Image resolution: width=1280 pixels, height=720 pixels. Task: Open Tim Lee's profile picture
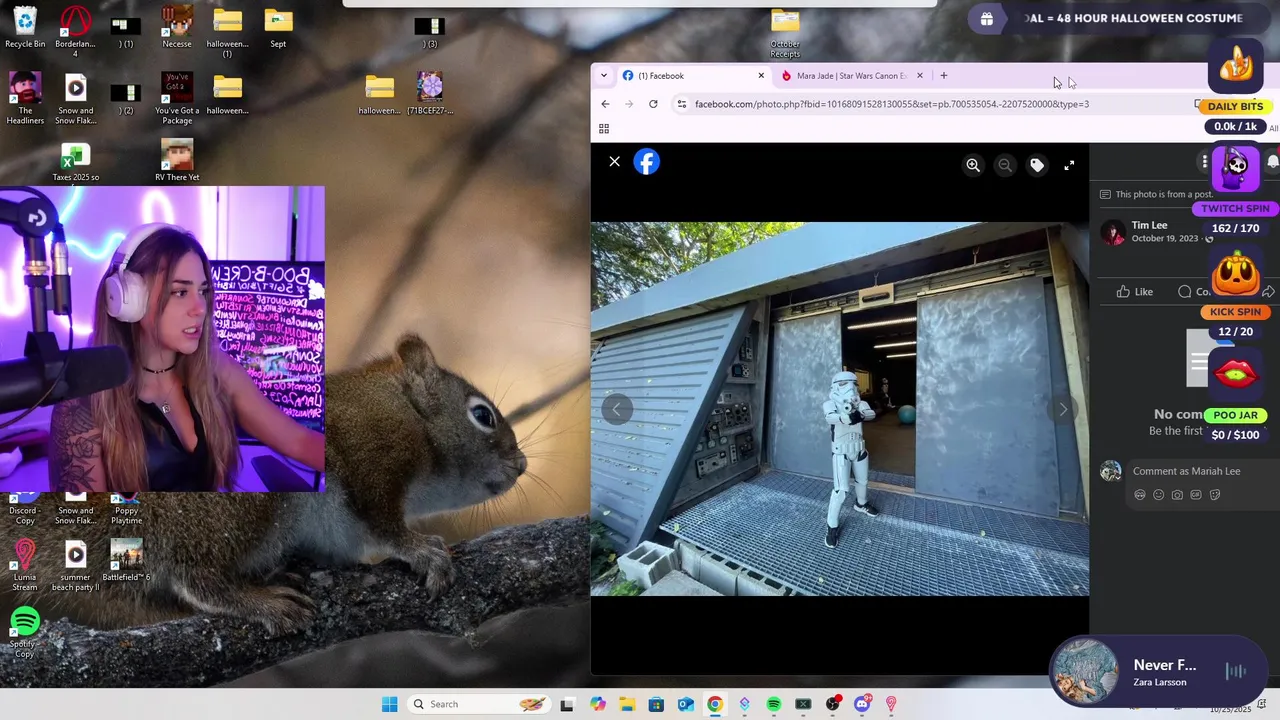pyautogui.click(x=1112, y=233)
